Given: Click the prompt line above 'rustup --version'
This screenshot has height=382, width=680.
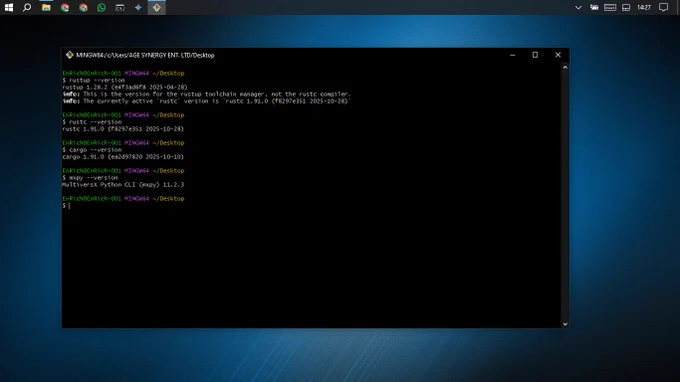Looking at the screenshot, I should tap(123, 73).
